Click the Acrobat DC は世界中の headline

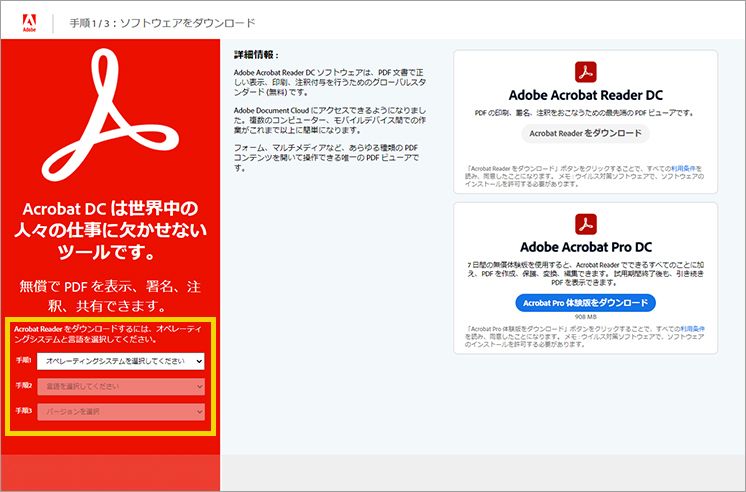tap(110, 230)
